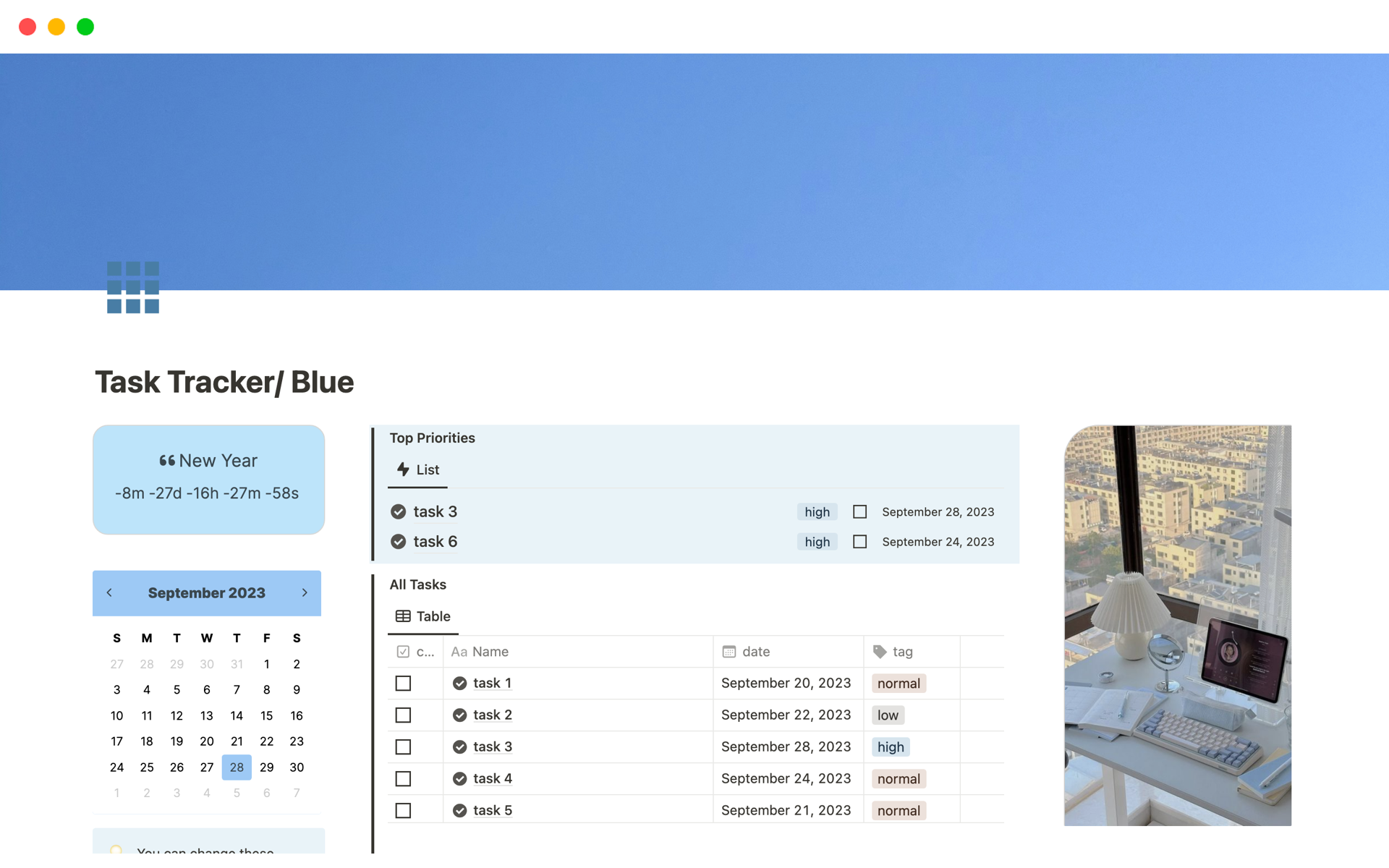Expand the Top Priorities section header

(433, 437)
